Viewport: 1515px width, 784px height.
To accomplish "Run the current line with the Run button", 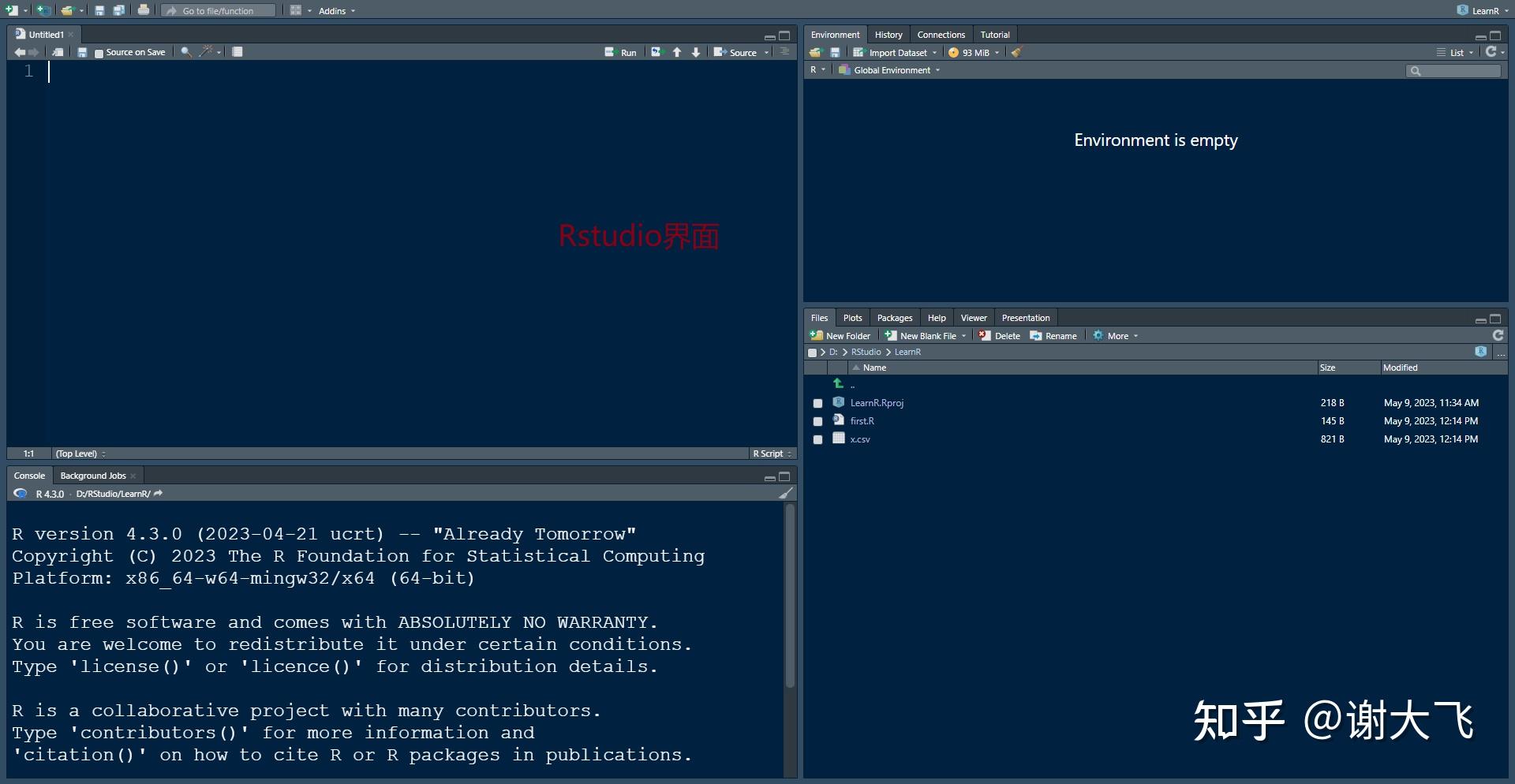I will coord(623,52).
